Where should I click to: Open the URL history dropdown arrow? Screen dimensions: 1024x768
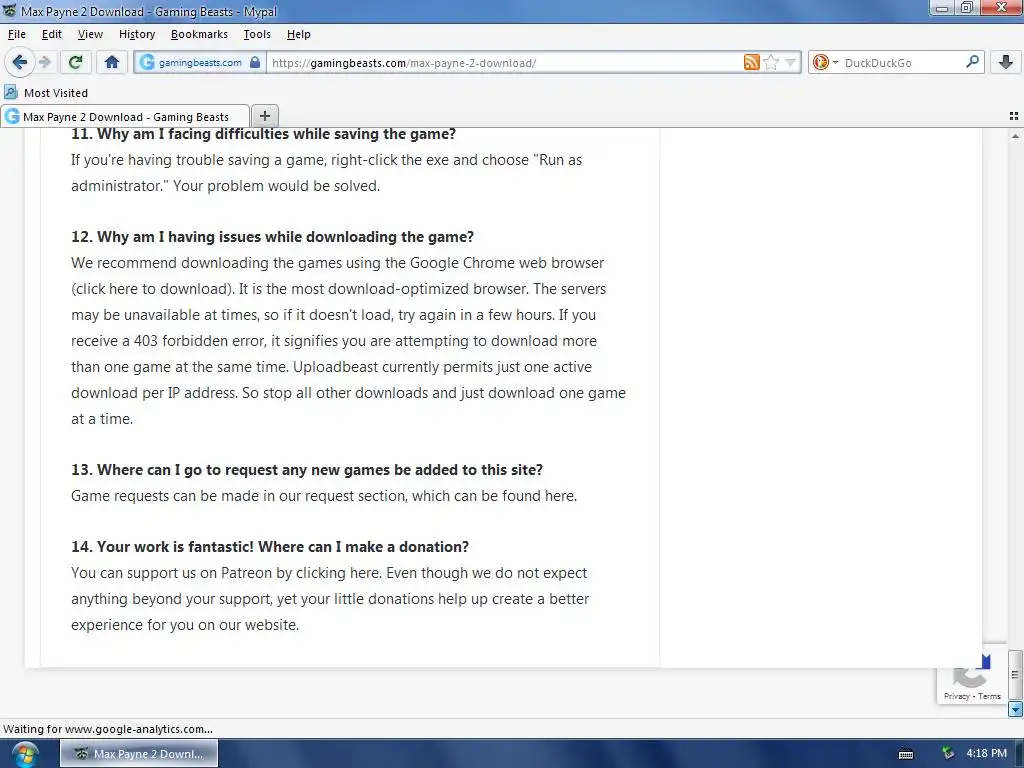[790, 63]
